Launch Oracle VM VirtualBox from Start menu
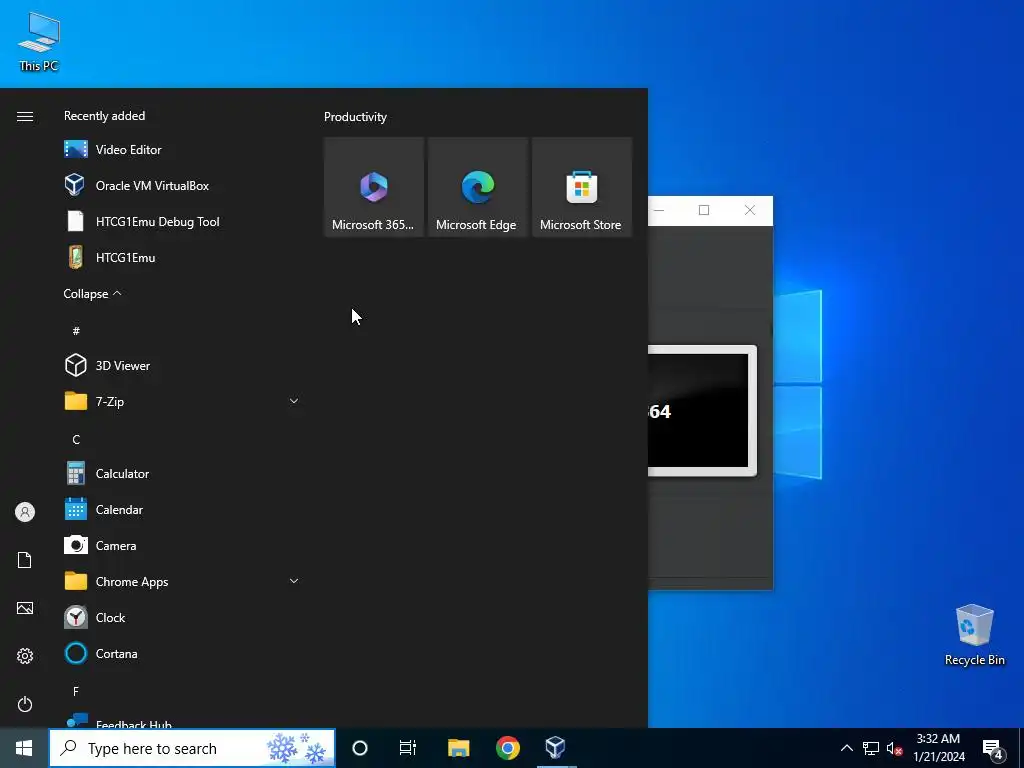Image resolution: width=1024 pixels, height=768 pixels. tap(182, 185)
